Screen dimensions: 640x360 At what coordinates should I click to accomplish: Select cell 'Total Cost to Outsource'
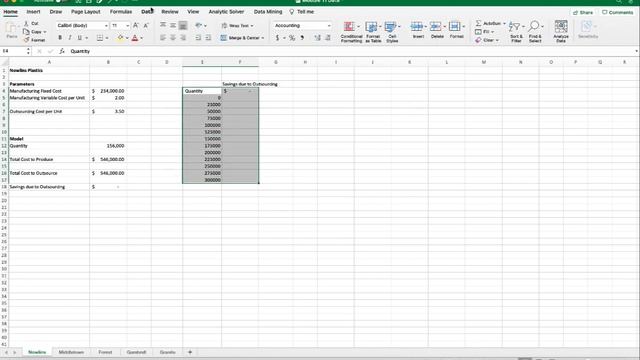(49, 173)
